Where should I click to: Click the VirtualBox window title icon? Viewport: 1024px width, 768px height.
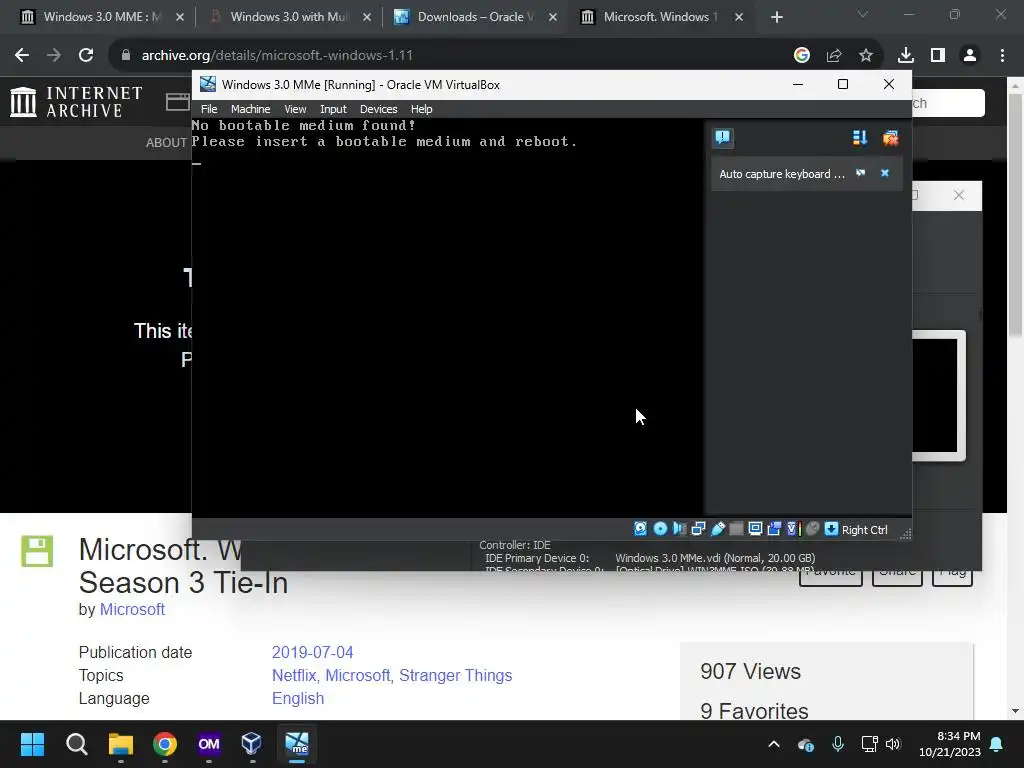(x=208, y=84)
